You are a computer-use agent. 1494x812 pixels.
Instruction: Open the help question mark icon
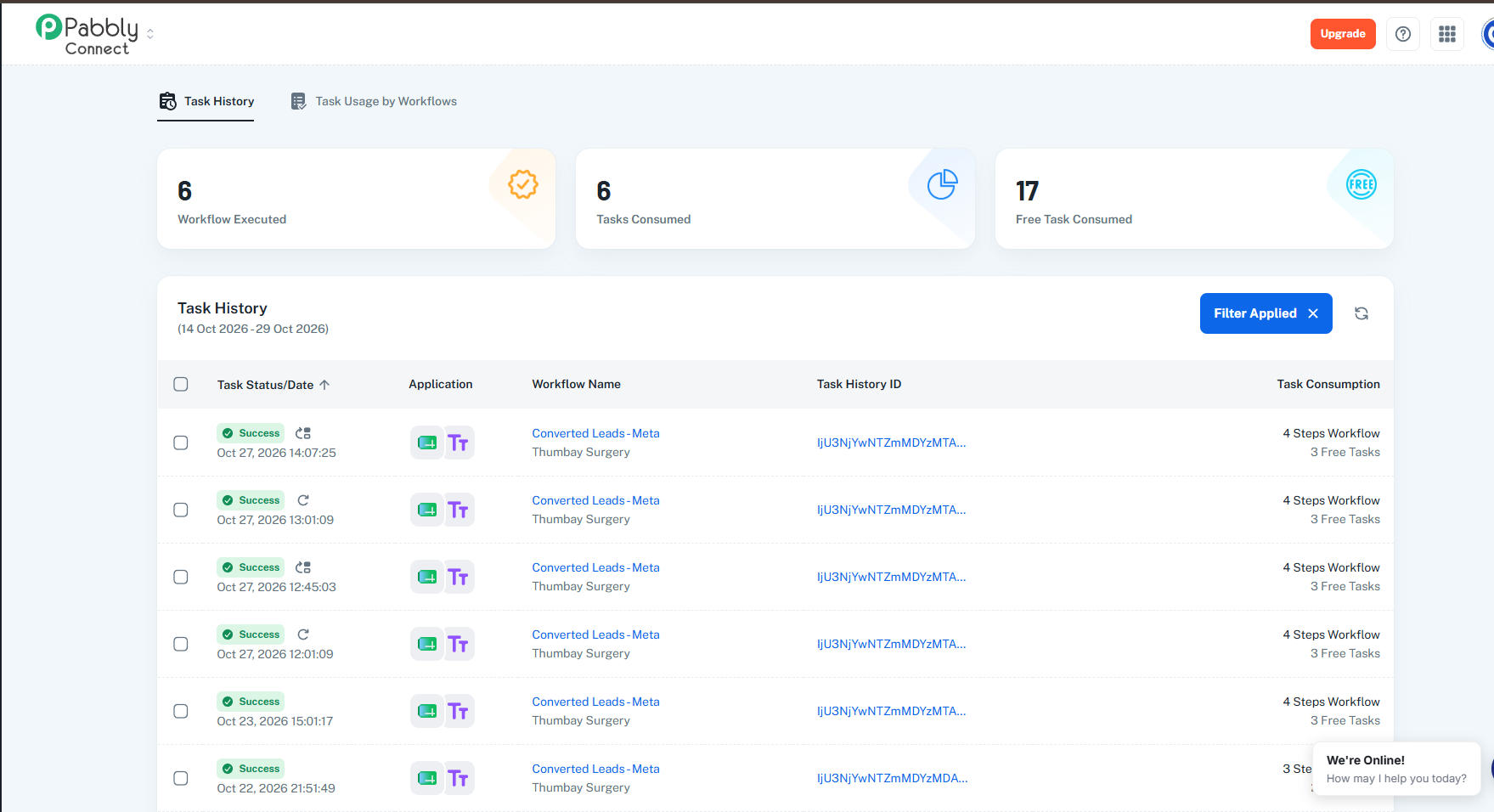[x=1403, y=34]
